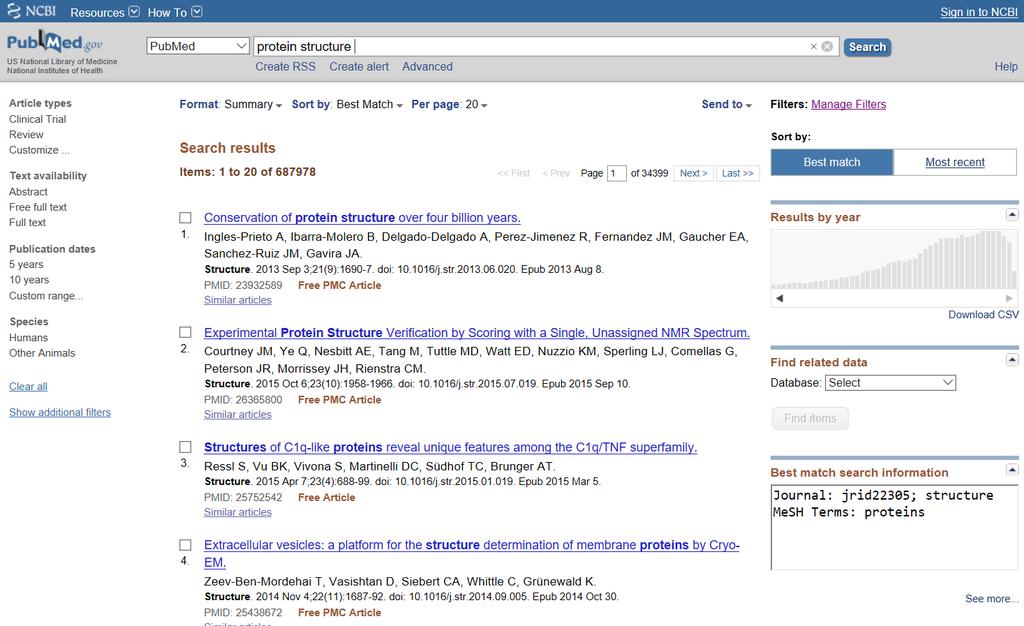
Task: Click the round gray clear-search icon
Action: (x=827, y=46)
